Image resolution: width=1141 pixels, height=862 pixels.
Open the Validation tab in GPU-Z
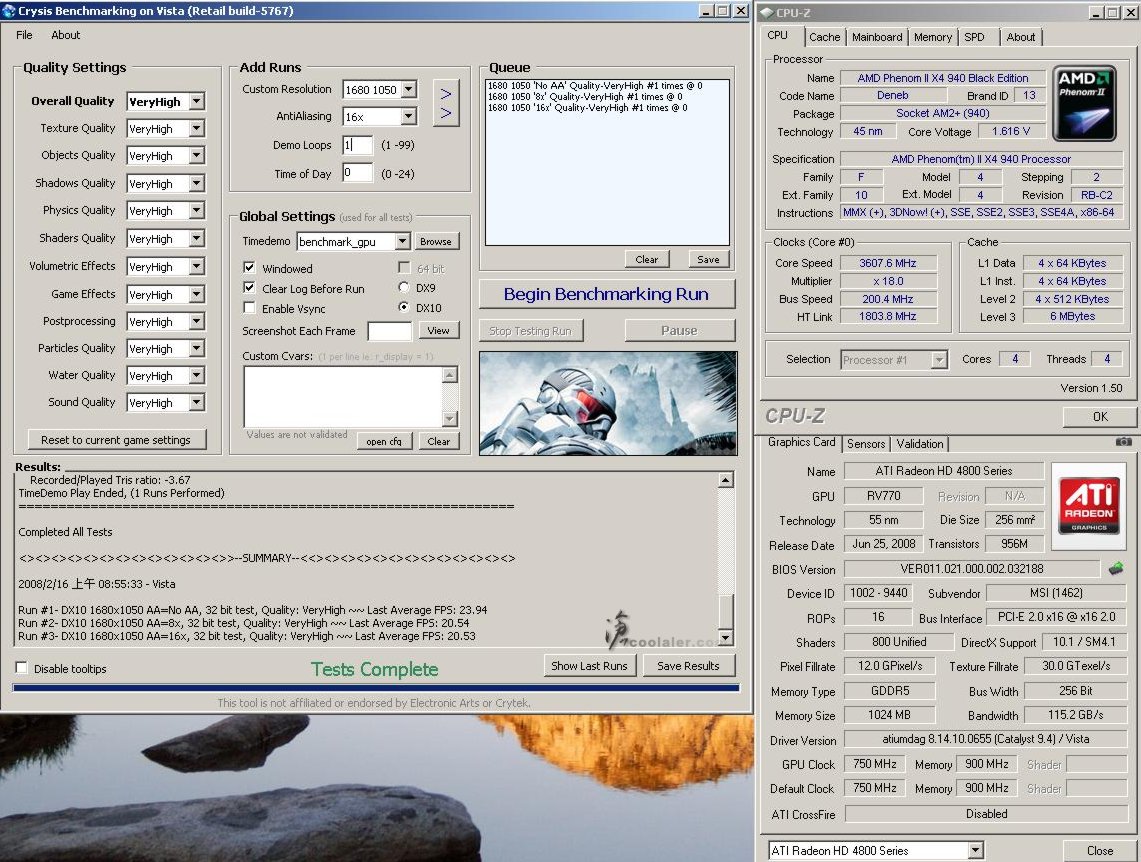[x=920, y=444]
